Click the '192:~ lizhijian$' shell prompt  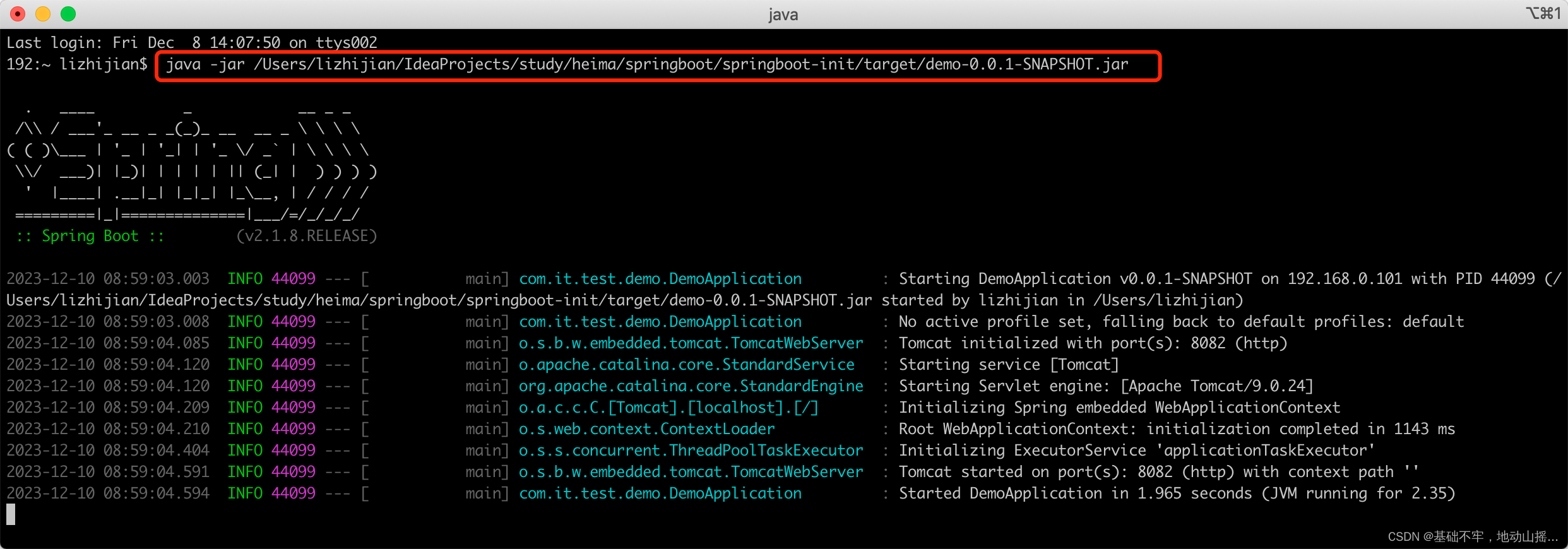[77, 64]
